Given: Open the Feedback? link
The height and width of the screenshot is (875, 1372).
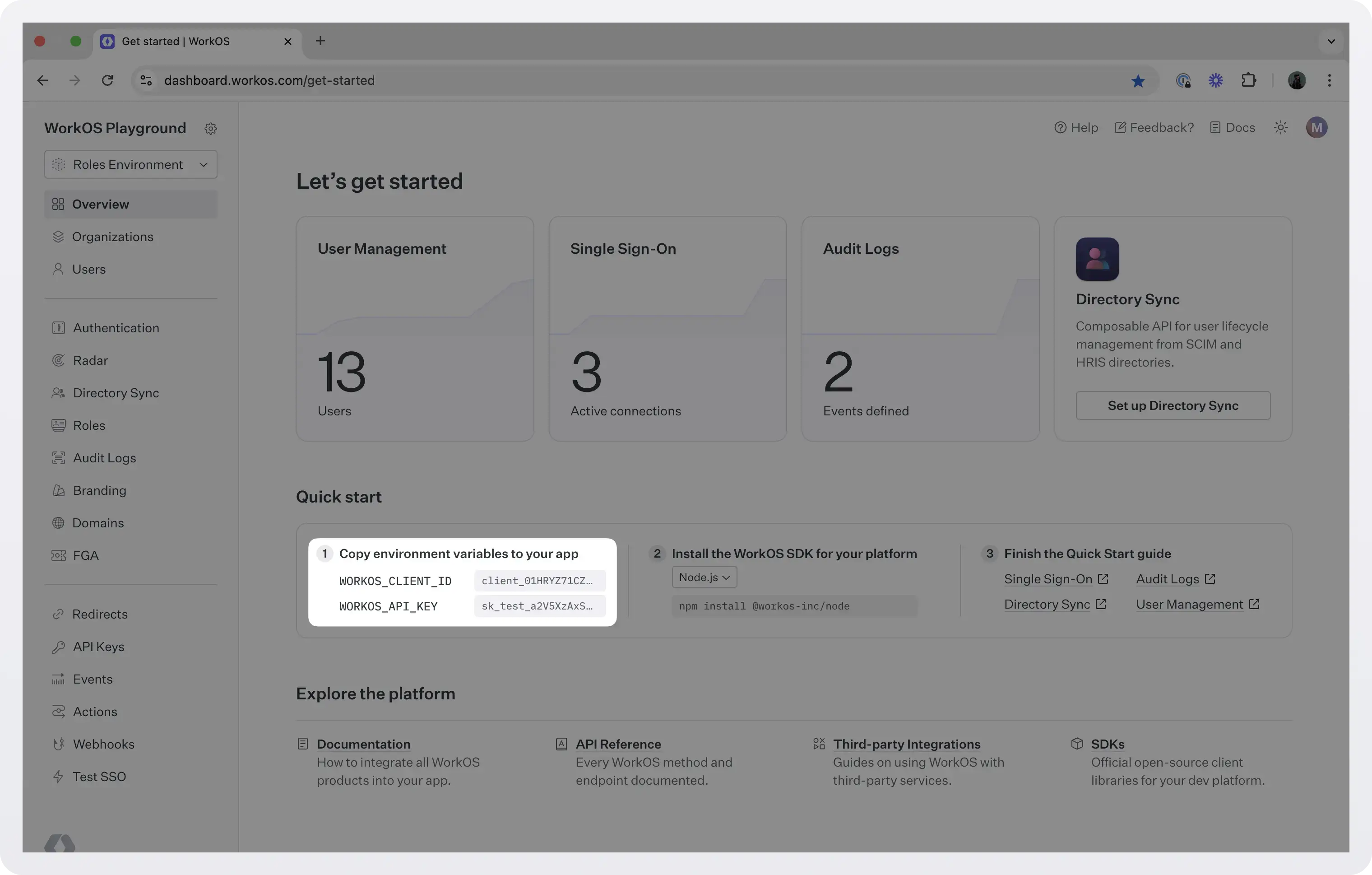Looking at the screenshot, I should (1154, 128).
